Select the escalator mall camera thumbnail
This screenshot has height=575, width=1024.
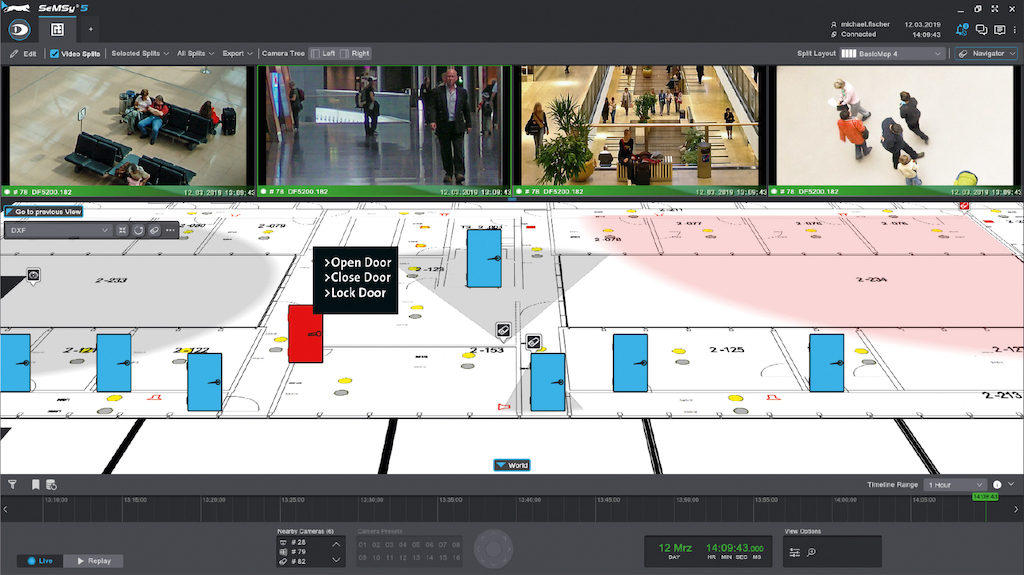point(639,125)
